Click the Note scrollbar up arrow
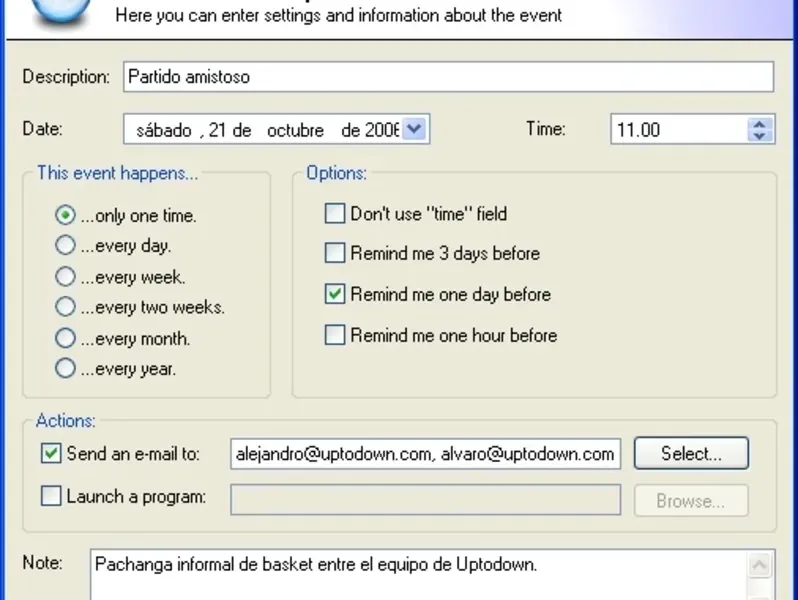Viewport: 798px width, 600px height. click(x=761, y=566)
